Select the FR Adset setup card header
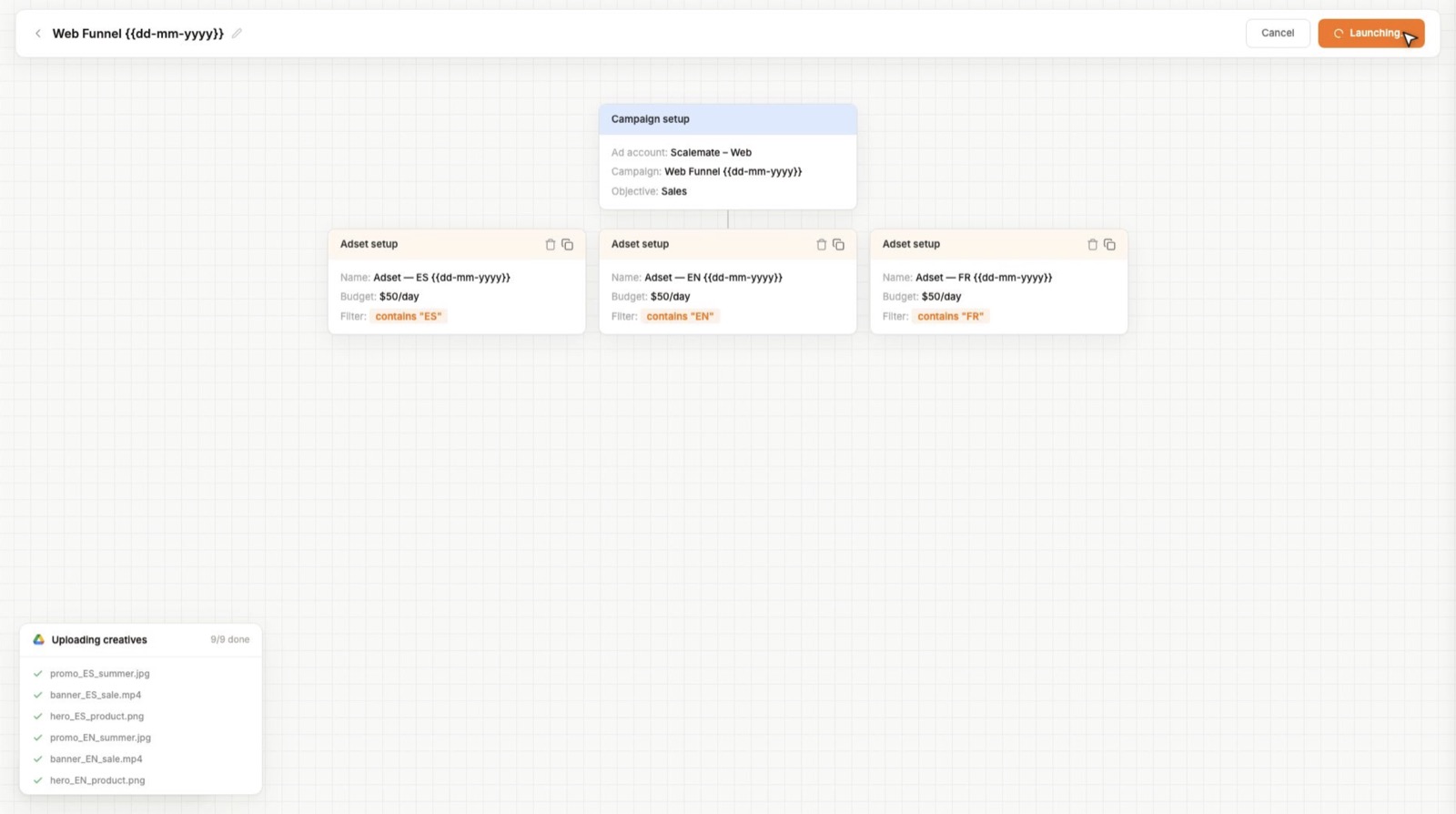The image size is (1456, 814). [999, 244]
